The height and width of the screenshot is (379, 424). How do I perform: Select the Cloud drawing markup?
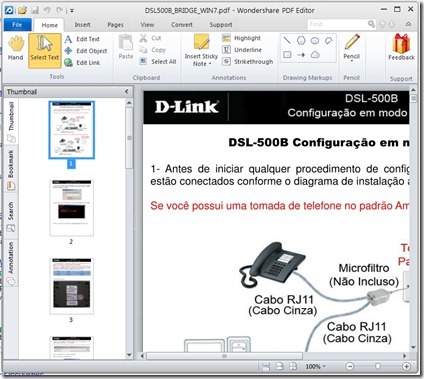coord(315,54)
